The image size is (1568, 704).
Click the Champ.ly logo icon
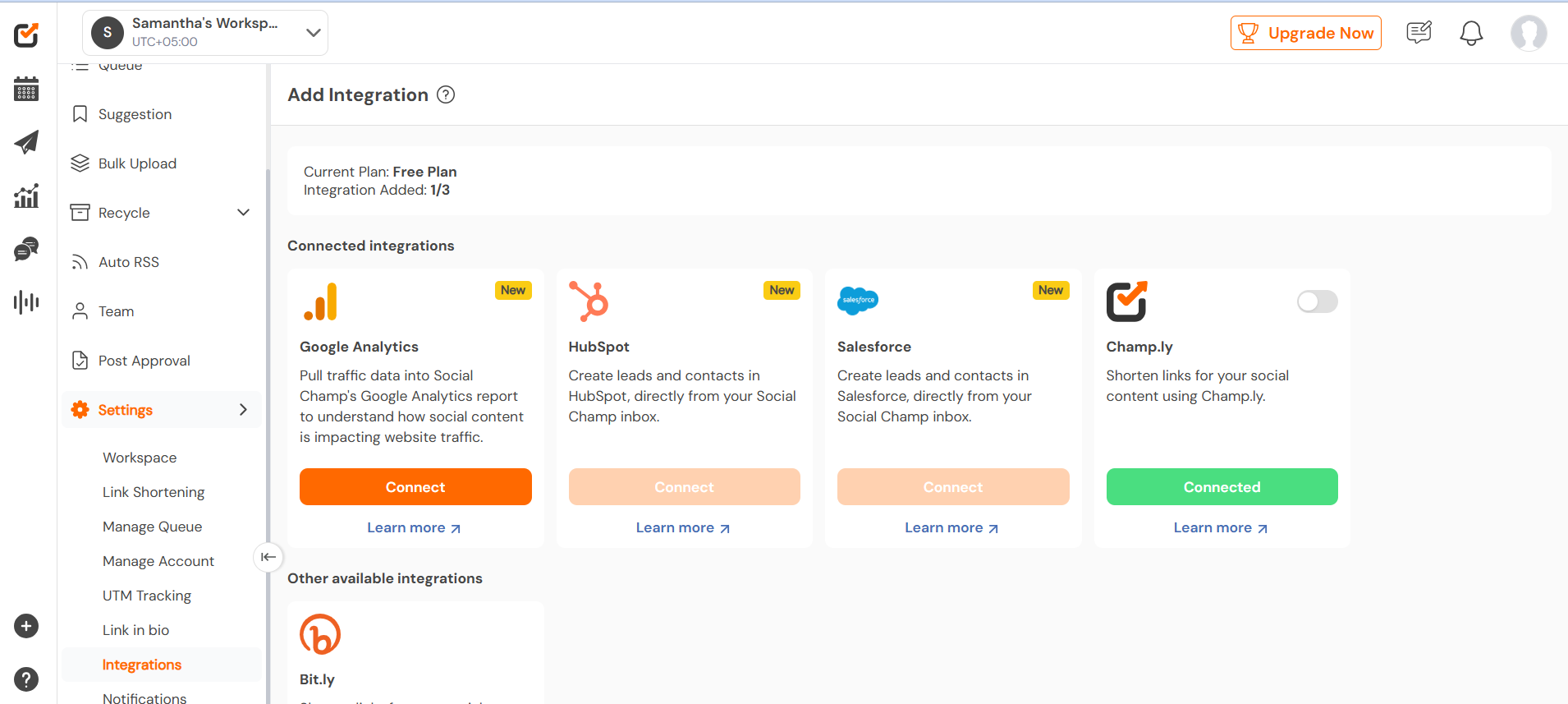pos(1126,301)
